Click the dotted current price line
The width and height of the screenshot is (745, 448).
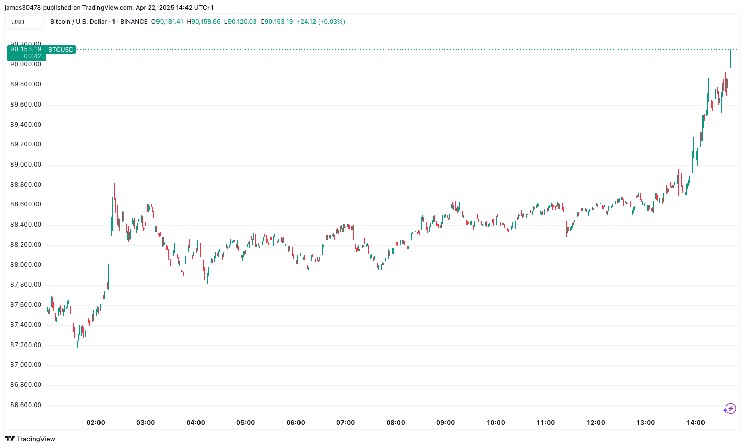click(400, 49)
